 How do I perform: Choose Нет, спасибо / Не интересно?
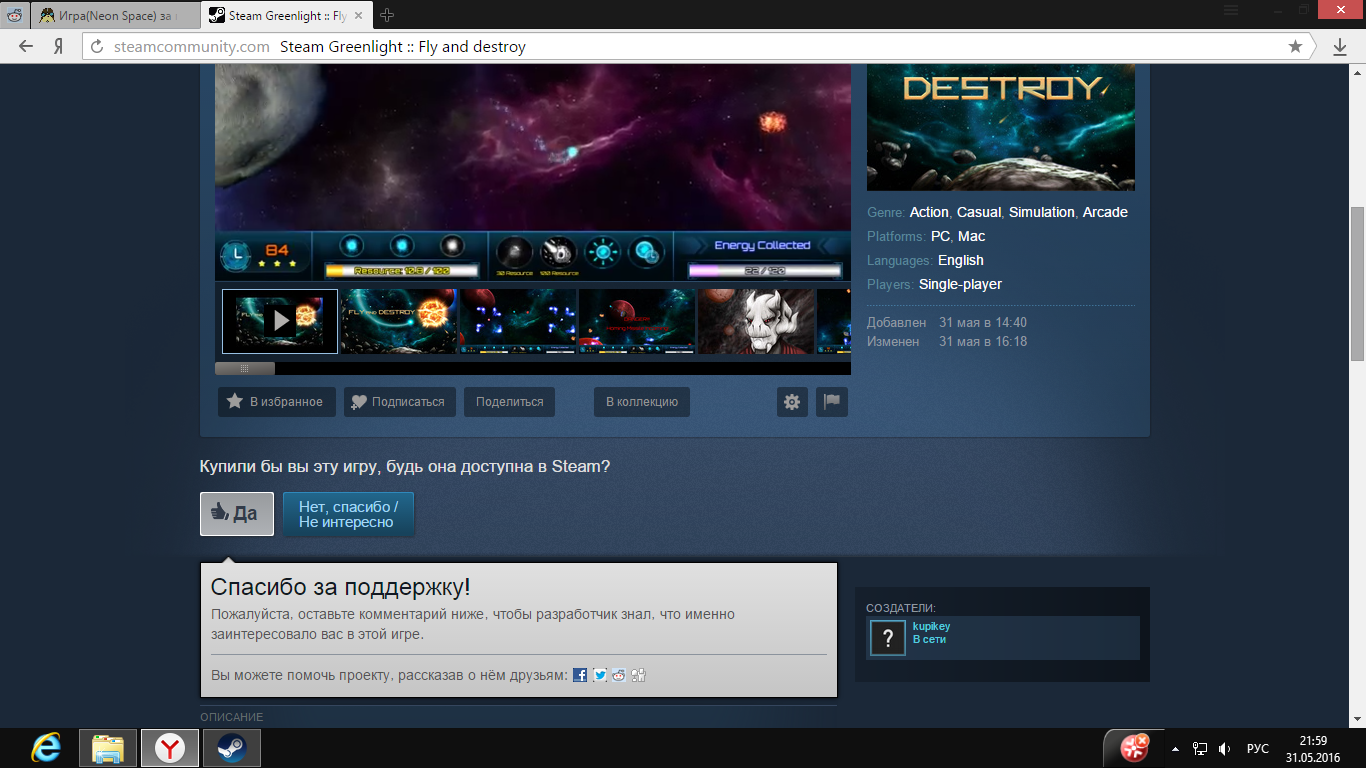tap(348, 514)
